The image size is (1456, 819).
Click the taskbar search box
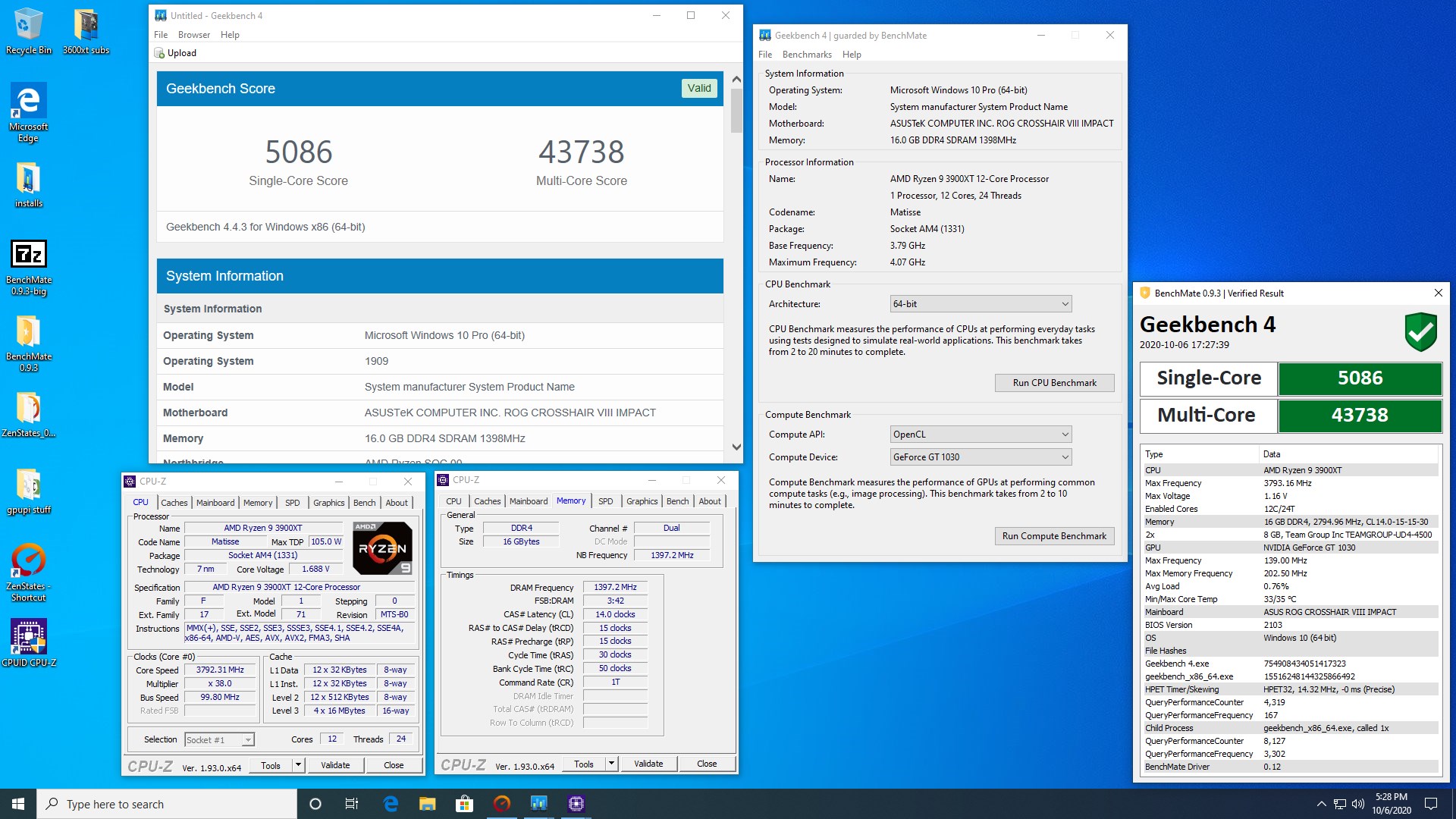click(x=167, y=804)
